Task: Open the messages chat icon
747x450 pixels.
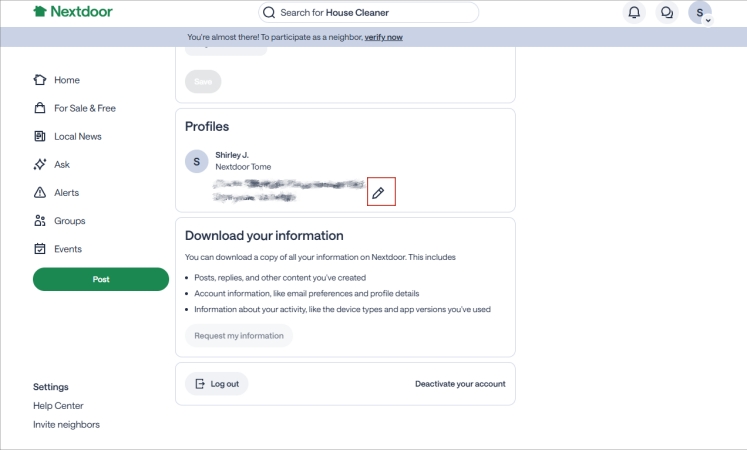Action: point(666,13)
